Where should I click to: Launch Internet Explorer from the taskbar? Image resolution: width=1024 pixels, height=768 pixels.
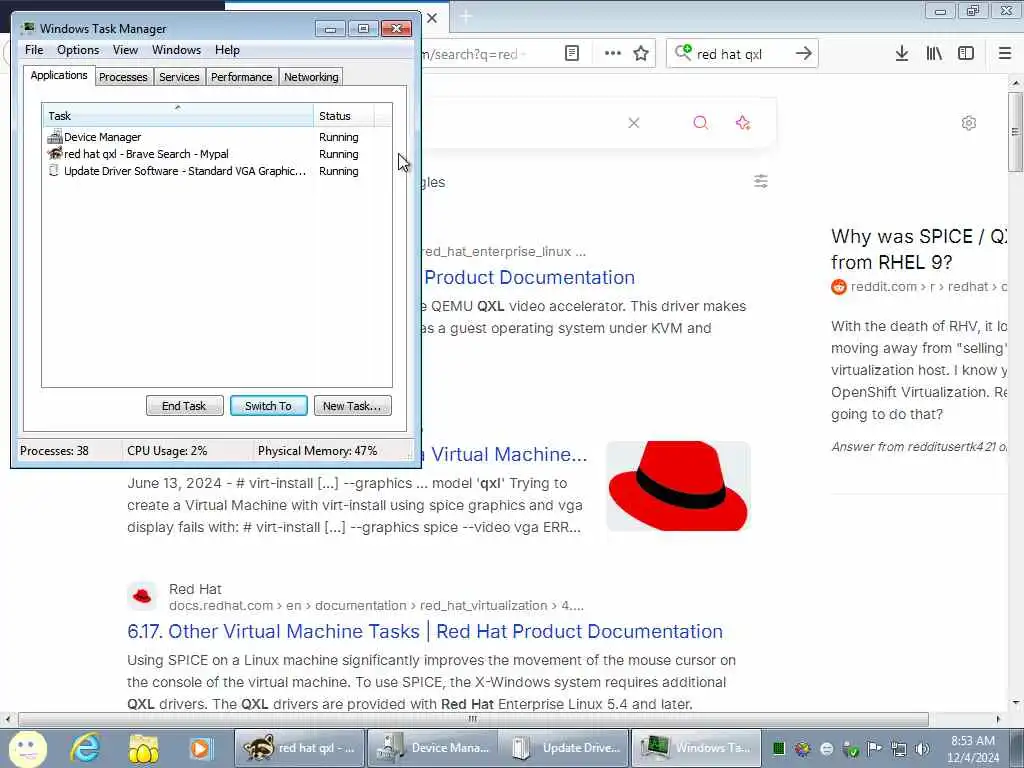click(x=86, y=748)
